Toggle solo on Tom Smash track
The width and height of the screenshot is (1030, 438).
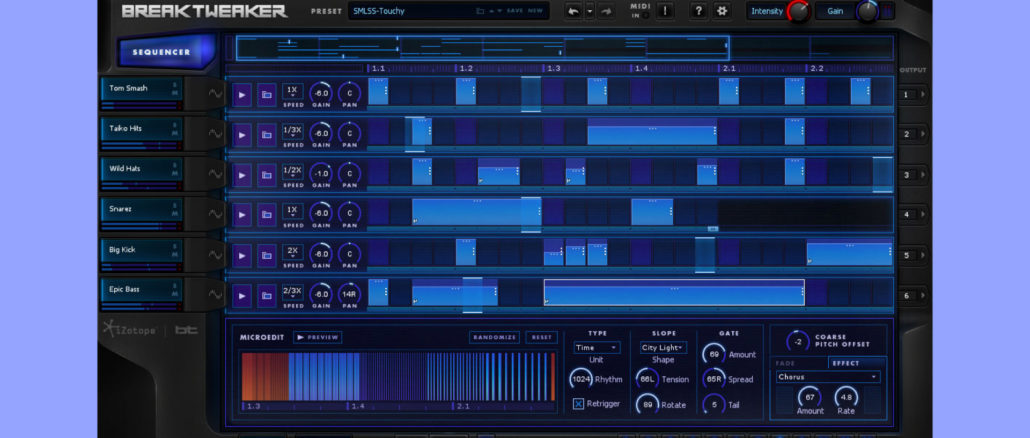[x=175, y=85]
